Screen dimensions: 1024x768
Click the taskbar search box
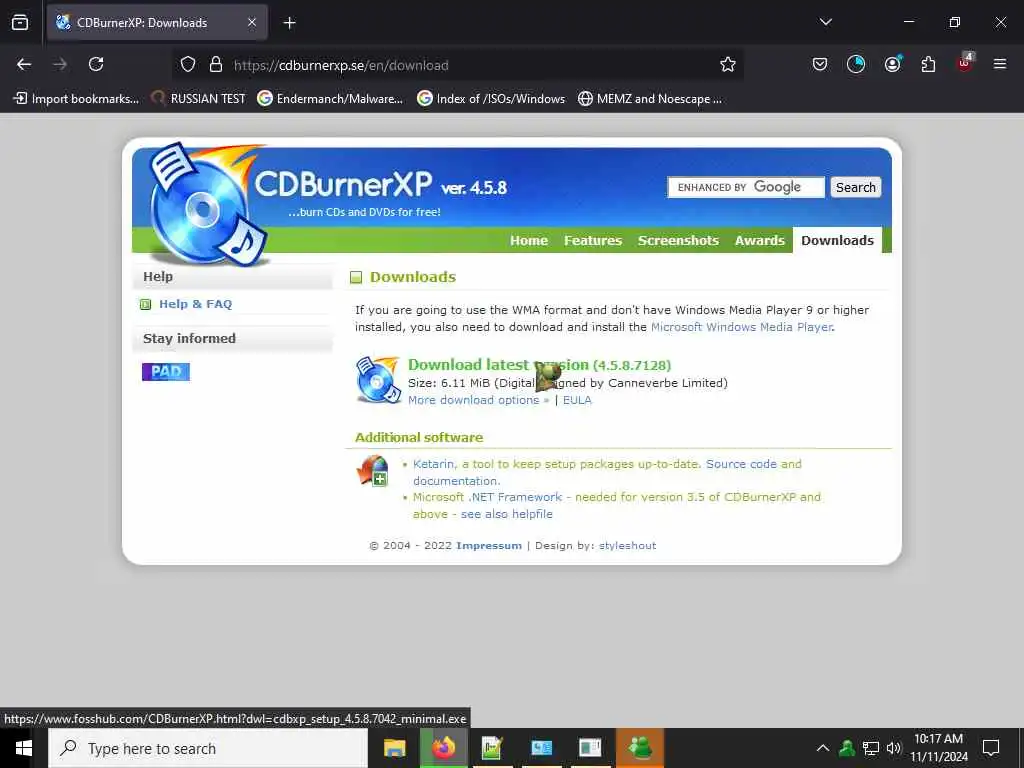(x=208, y=748)
